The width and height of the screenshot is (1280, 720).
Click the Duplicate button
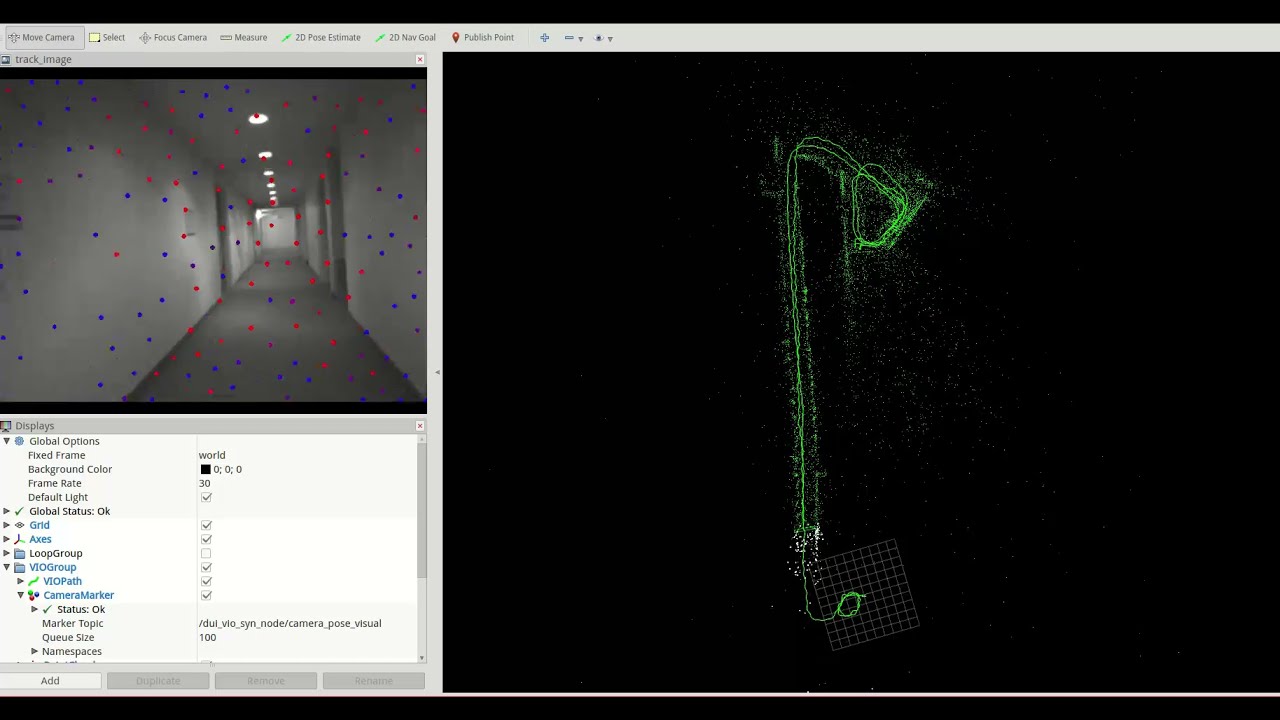pyautogui.click(x=158, y=681)
